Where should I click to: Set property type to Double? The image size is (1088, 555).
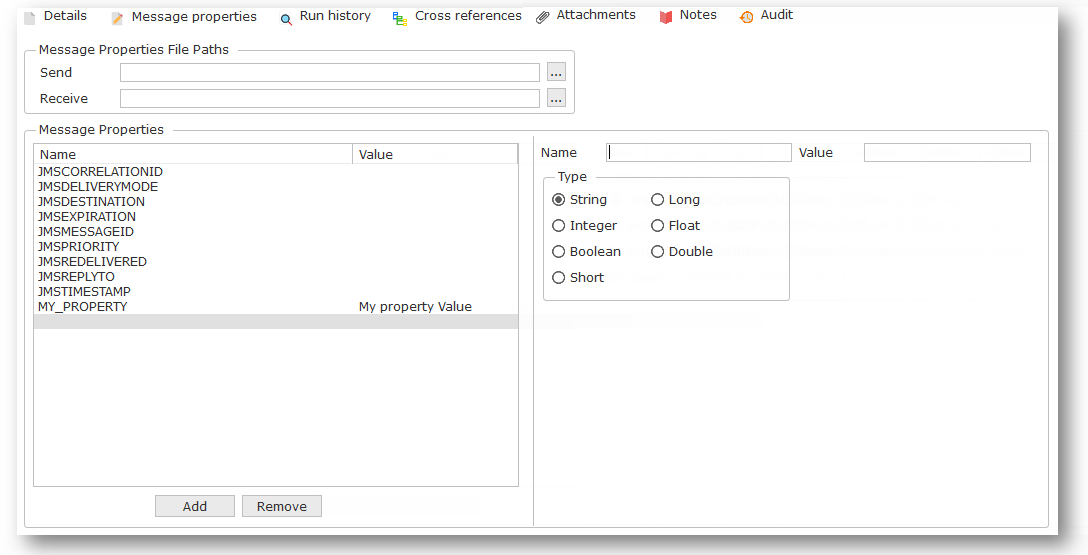[x=658, y=252]
